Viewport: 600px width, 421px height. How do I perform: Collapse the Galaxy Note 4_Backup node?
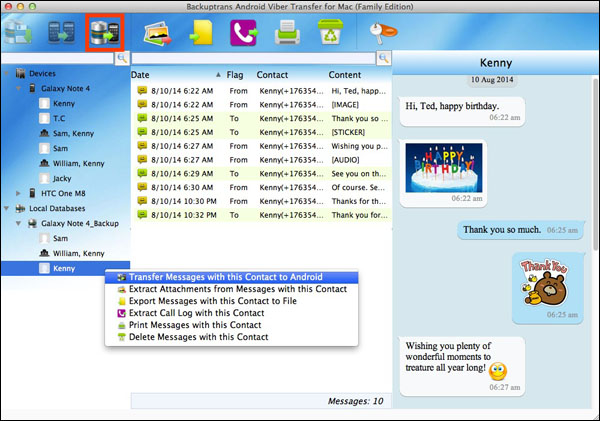click(x=18, y=223)
